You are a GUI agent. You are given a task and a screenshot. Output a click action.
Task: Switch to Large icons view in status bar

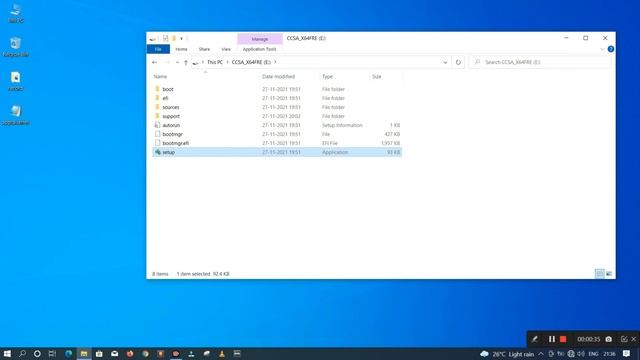[x=609, y=273]
